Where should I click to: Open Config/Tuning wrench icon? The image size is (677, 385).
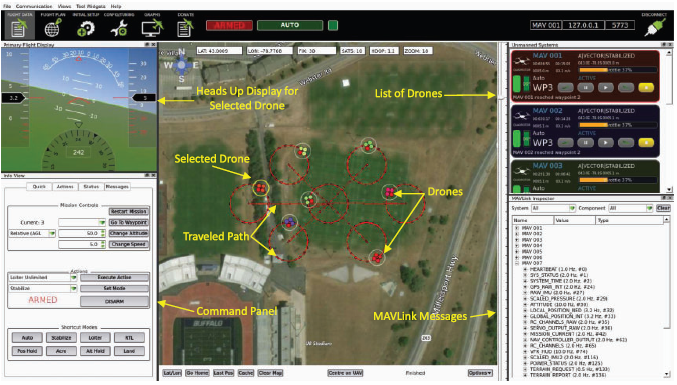pyautogui.click(x=118, y=28)
